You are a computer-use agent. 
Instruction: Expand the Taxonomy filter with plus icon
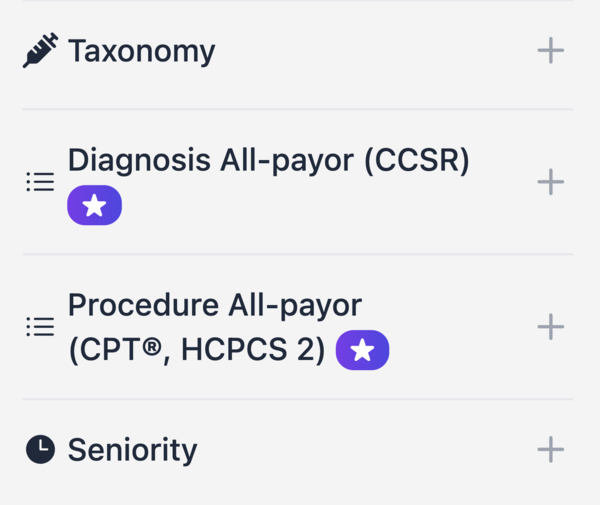coord(551,50)
